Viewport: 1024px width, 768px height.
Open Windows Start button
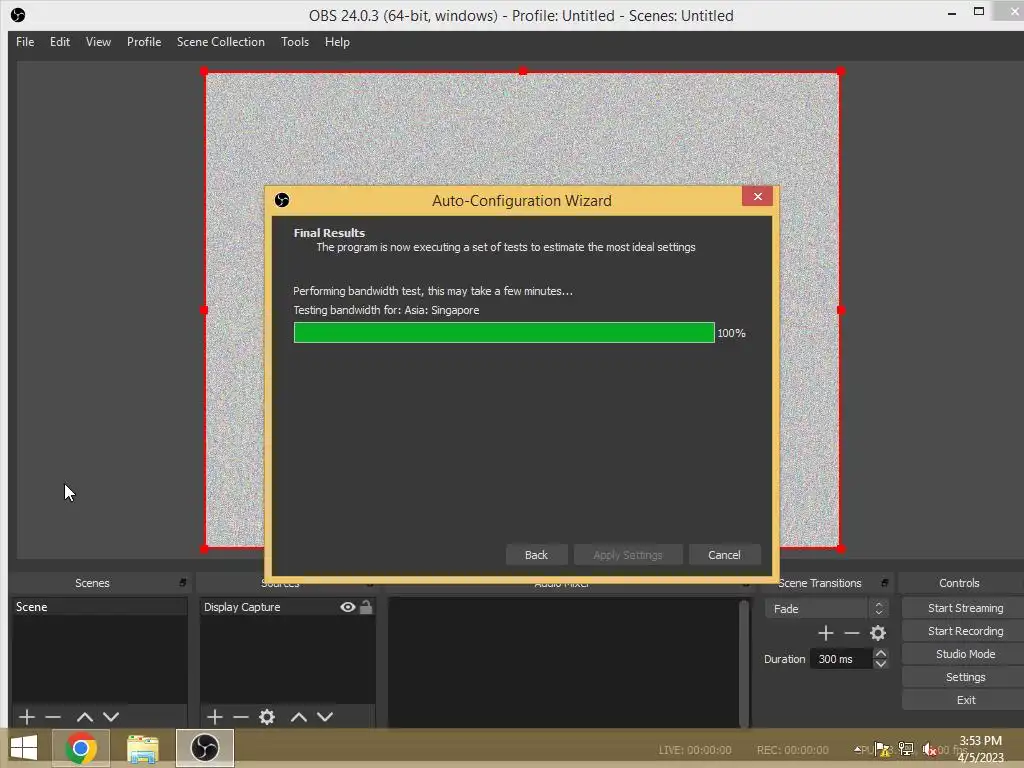coord(24,748)
